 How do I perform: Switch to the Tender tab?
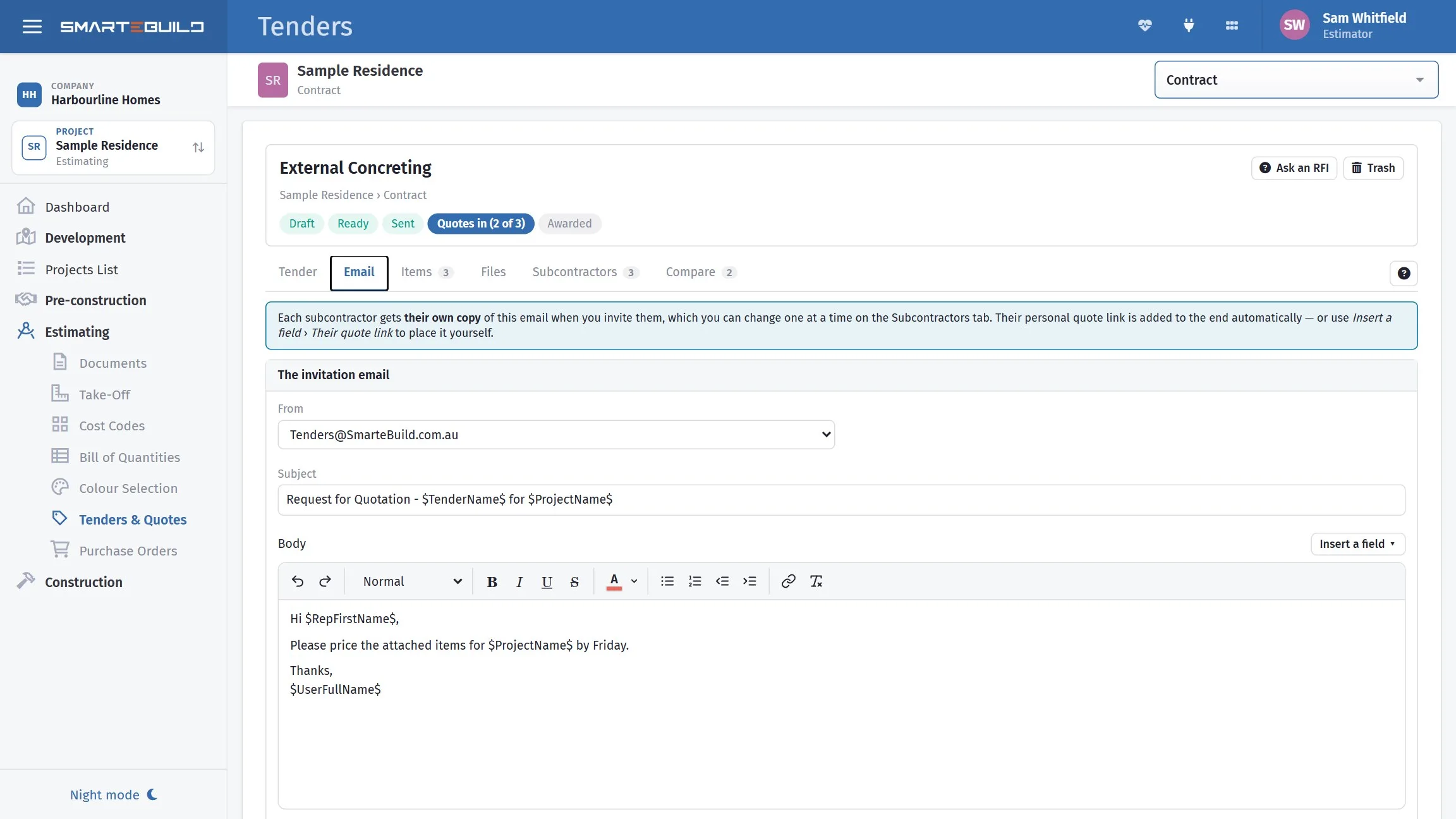(x=298, y=272)
